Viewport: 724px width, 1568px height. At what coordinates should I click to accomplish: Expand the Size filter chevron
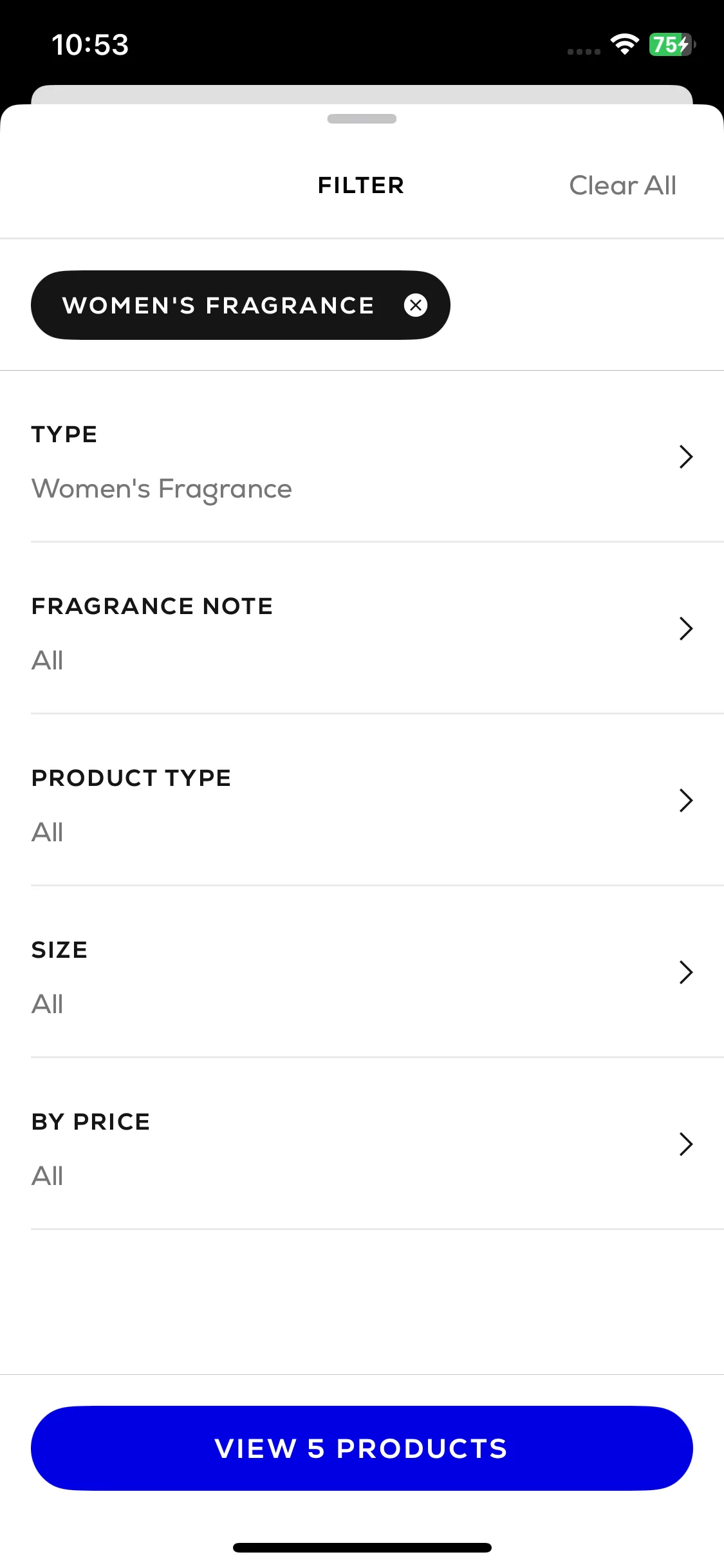686,972
